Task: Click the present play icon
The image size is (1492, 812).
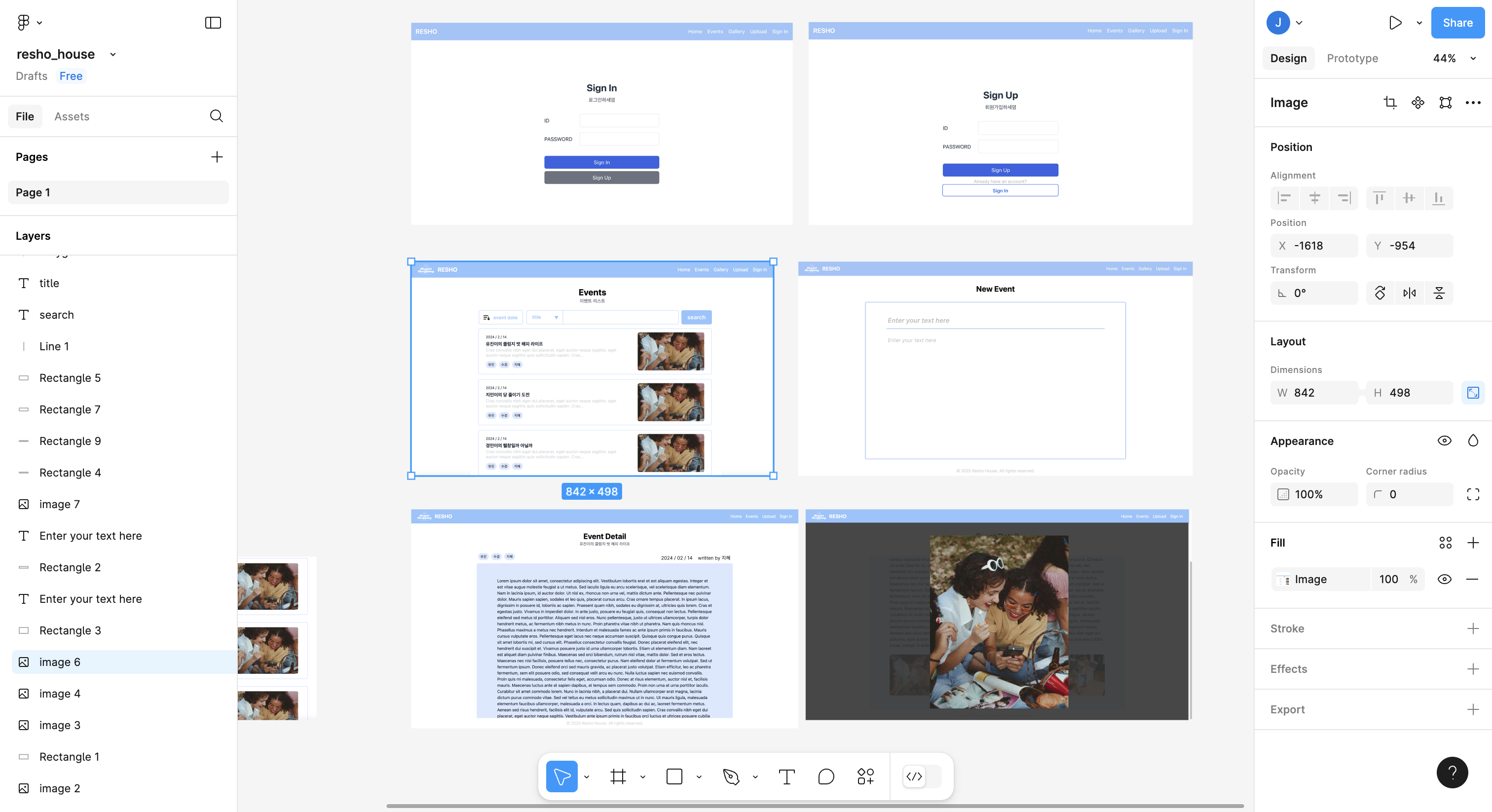Action: 1395,23
